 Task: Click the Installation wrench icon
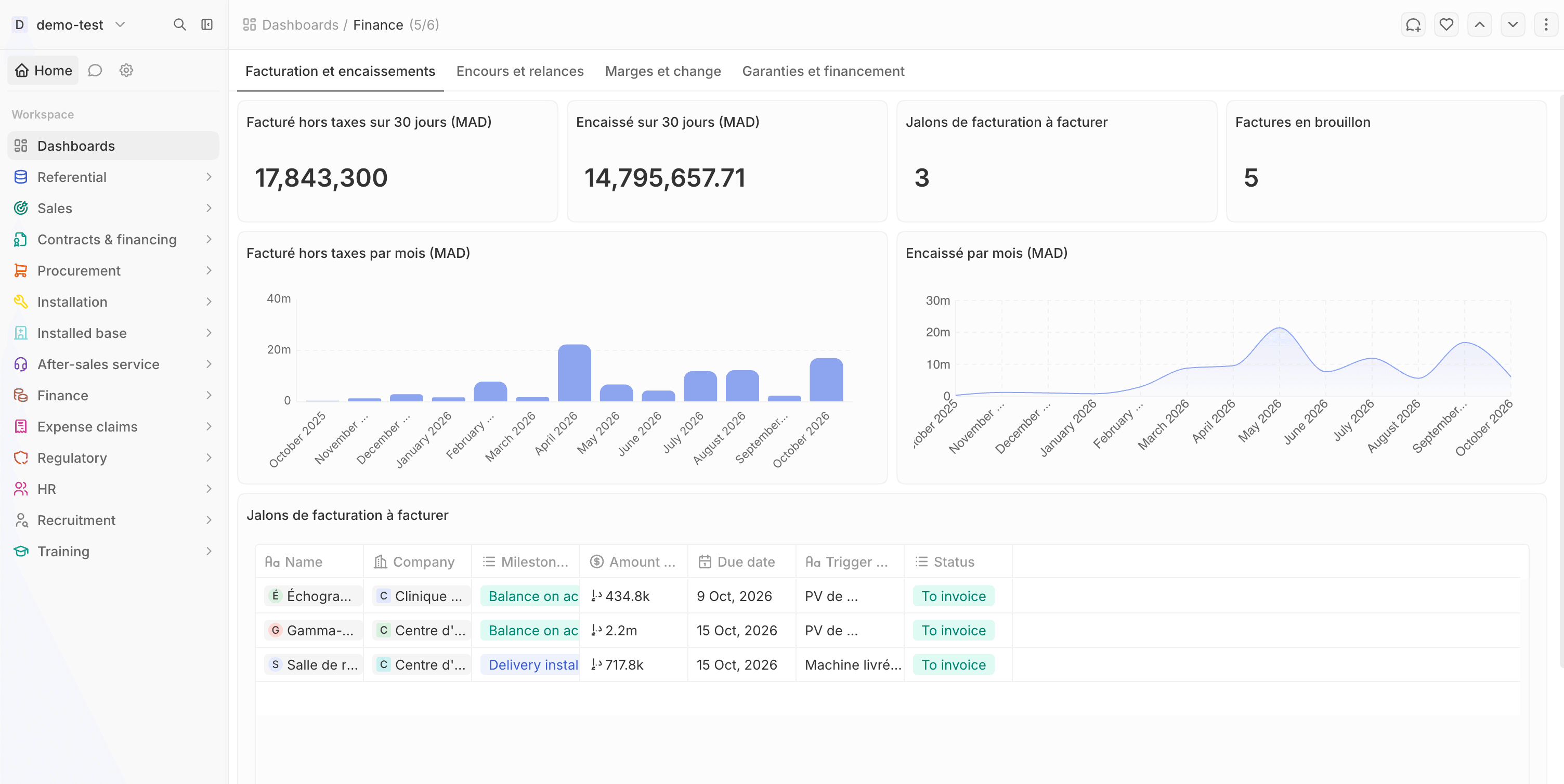pos(21,302)
